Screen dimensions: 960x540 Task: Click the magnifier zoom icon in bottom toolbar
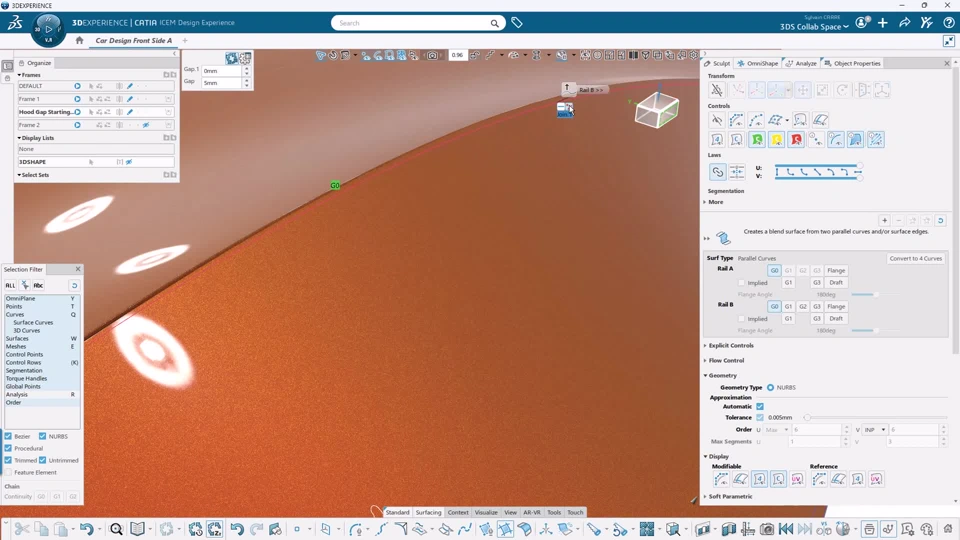116,528
